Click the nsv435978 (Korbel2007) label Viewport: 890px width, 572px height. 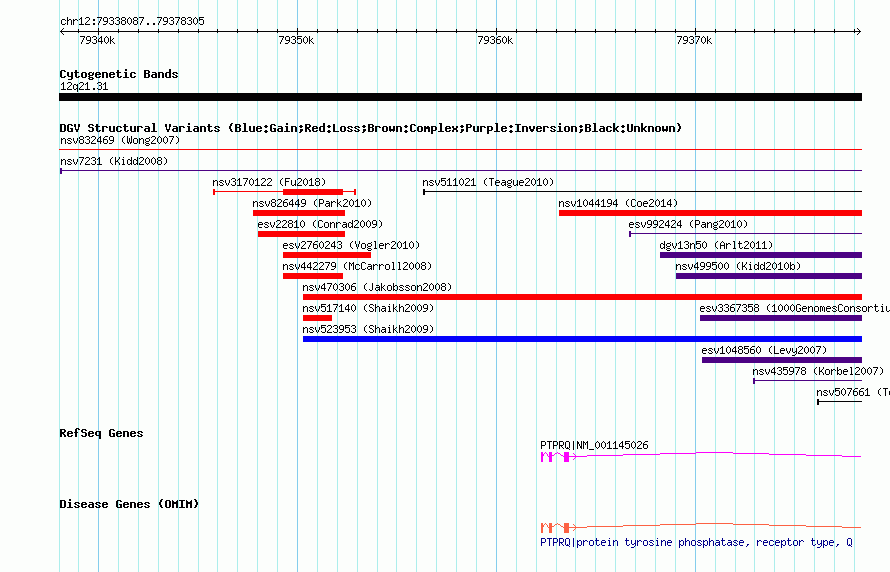[x=818, y=371]
